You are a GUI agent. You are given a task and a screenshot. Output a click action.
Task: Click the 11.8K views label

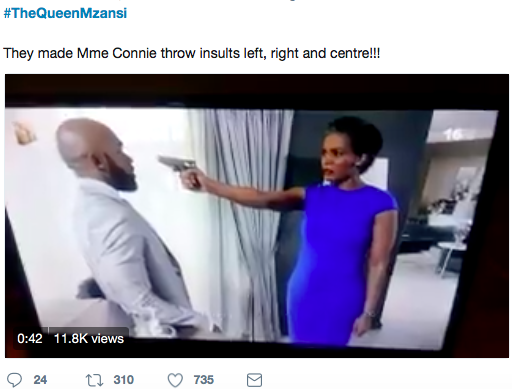(x=89, y=339)
